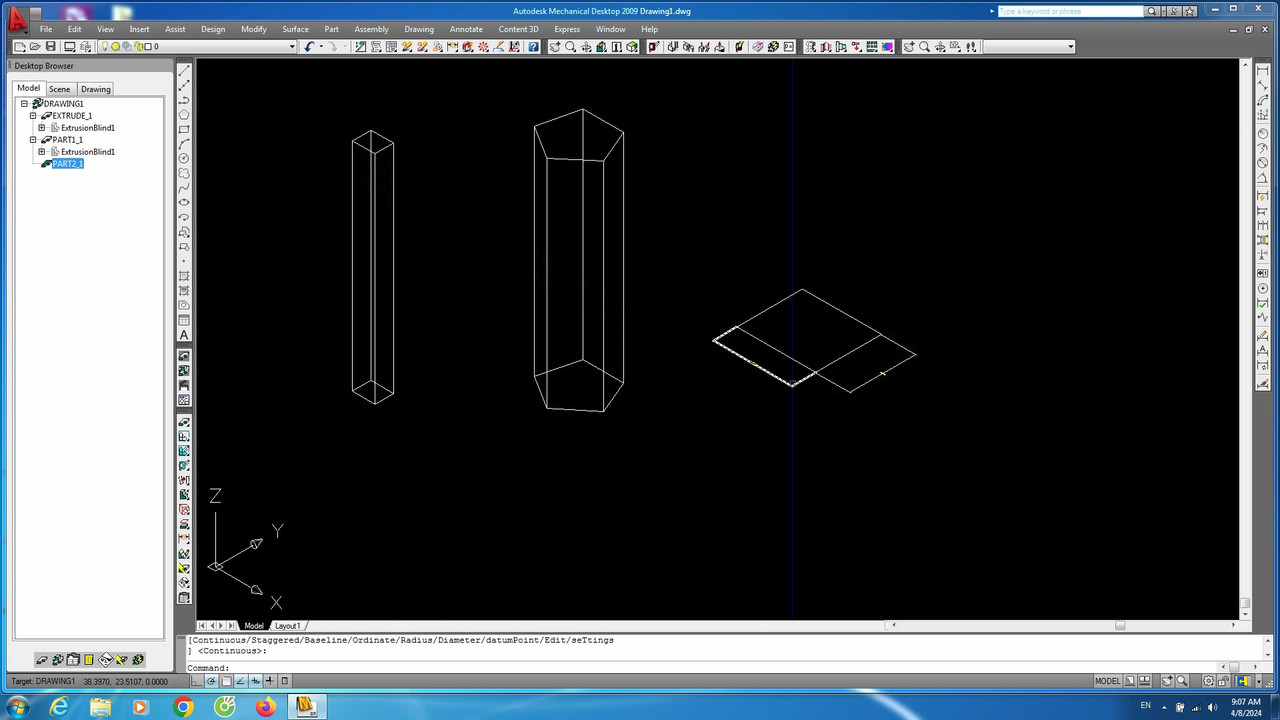Click the grid table icon in top toolbar

point(871,46)
